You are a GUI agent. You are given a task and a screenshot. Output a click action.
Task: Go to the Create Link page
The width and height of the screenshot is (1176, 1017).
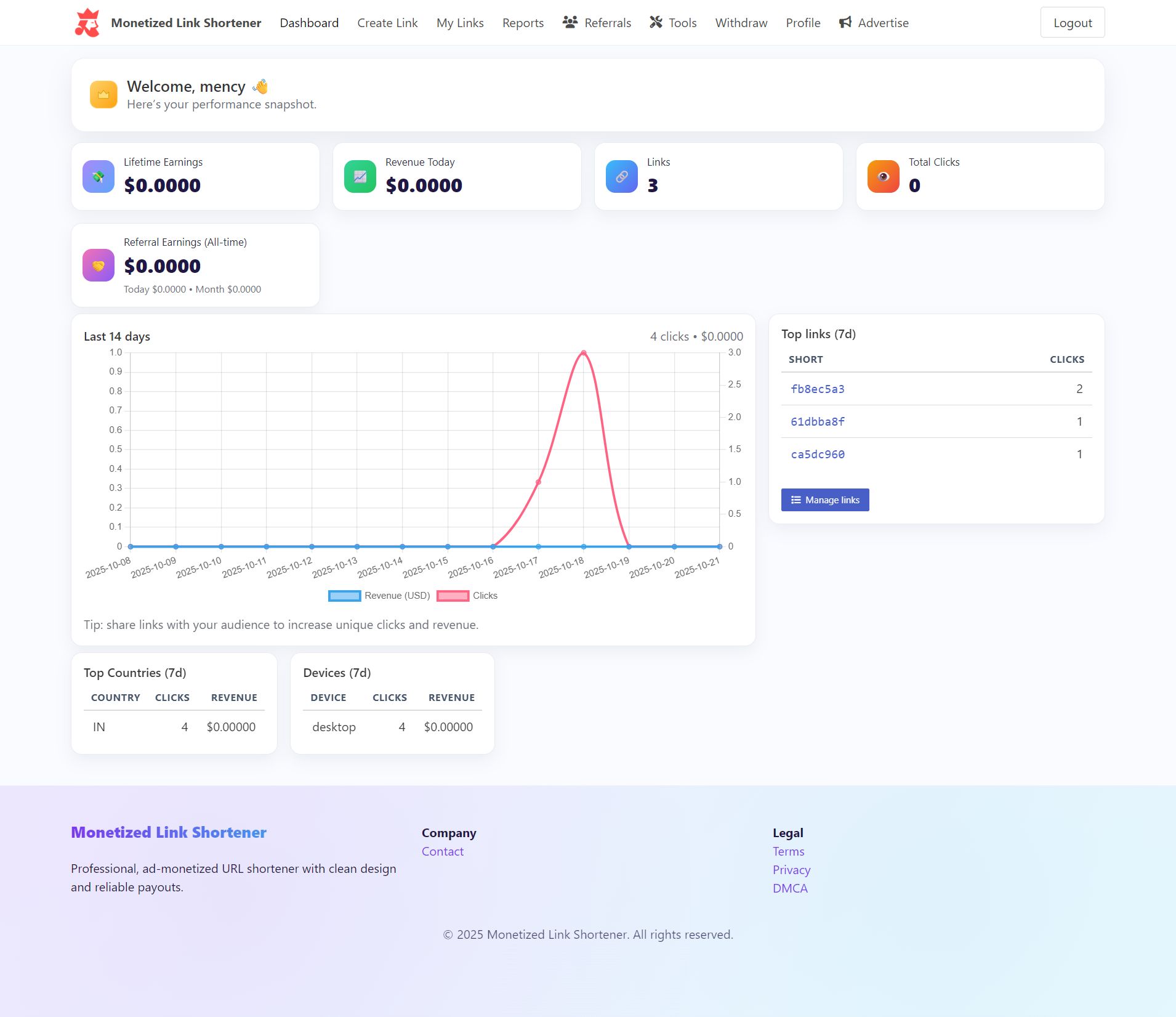tap(387, 23)
